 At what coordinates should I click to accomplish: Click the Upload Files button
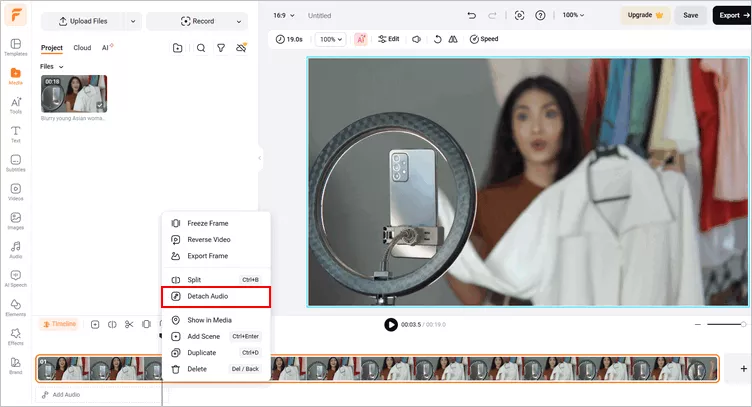[x=83, y=21]
